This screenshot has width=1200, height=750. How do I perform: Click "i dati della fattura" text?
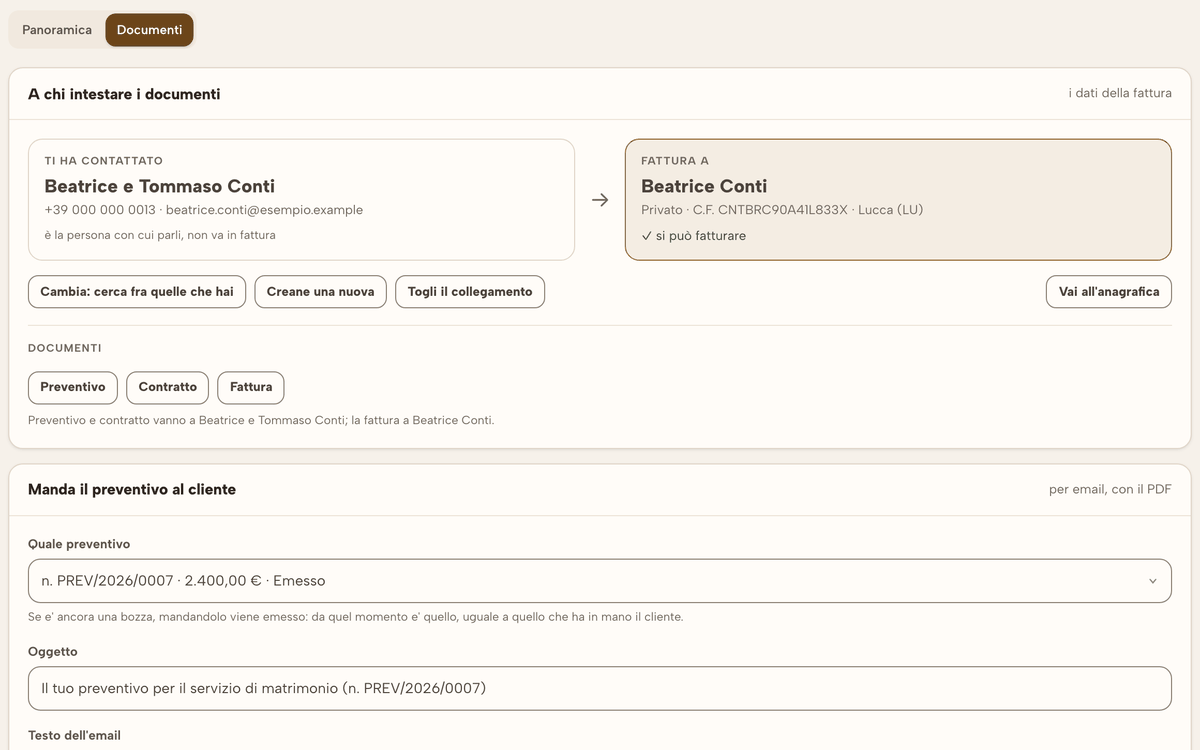coord(1120,93)
